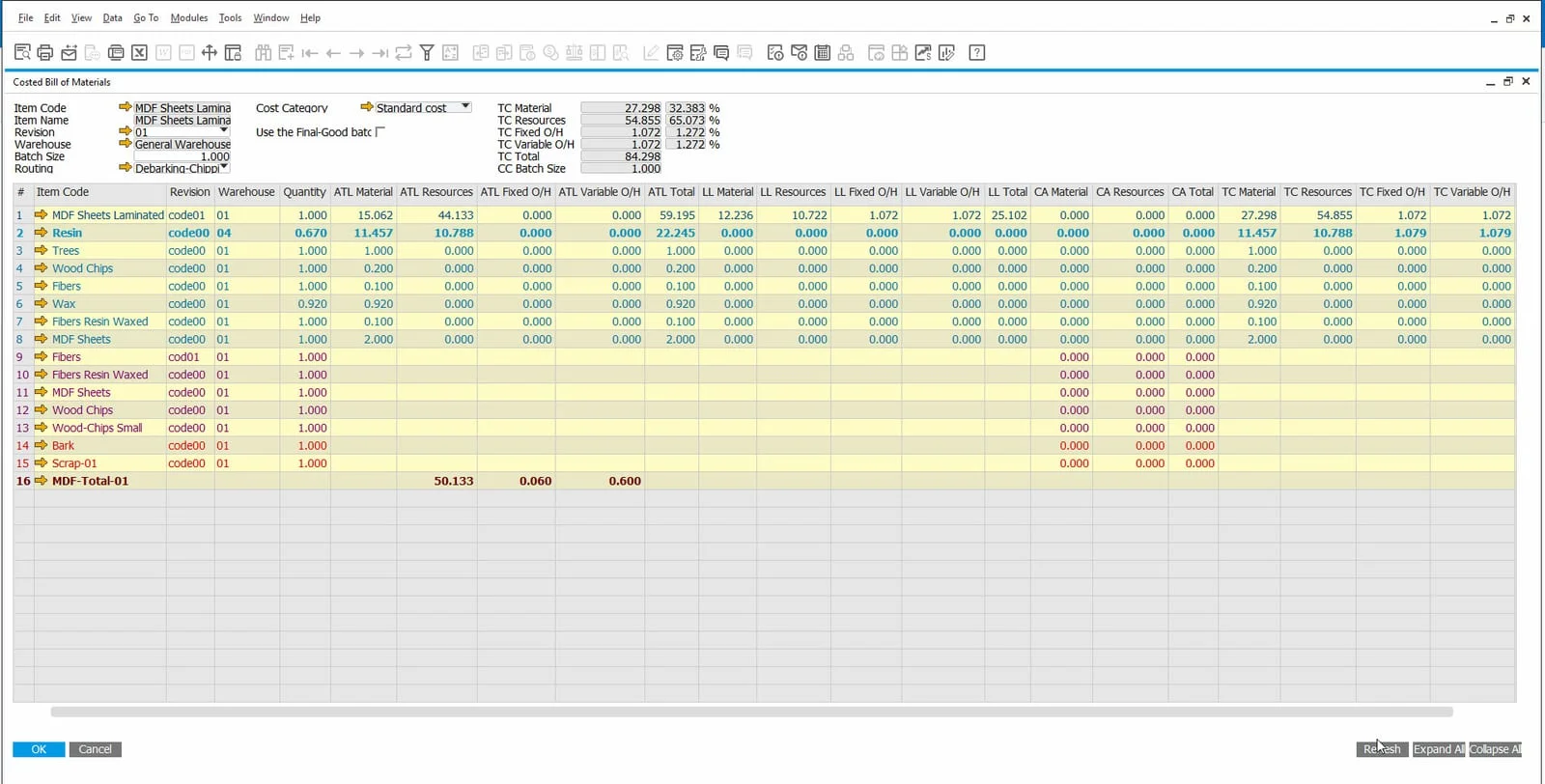Click the Expand All button

click(x=1439, y=749)
